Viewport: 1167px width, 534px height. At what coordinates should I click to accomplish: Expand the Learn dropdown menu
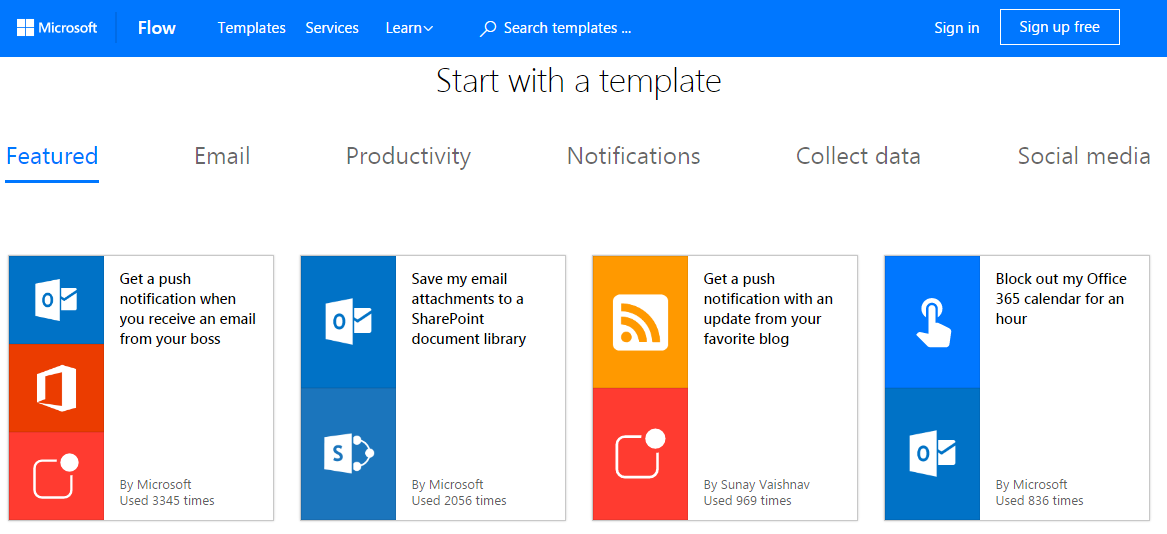pyautogui.click(x=409, y=28)
